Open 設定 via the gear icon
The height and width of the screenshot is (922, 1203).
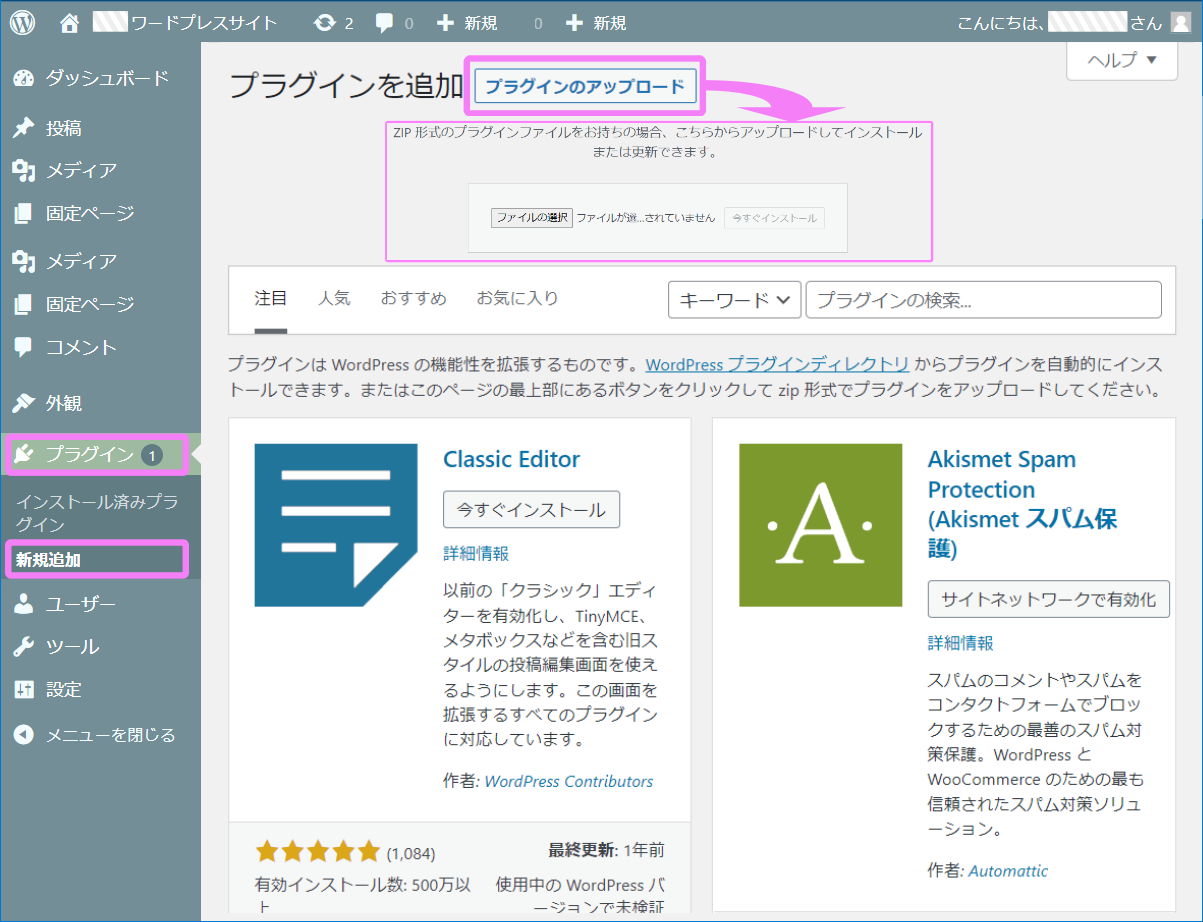pyautogui.click(x=24, y=689)
